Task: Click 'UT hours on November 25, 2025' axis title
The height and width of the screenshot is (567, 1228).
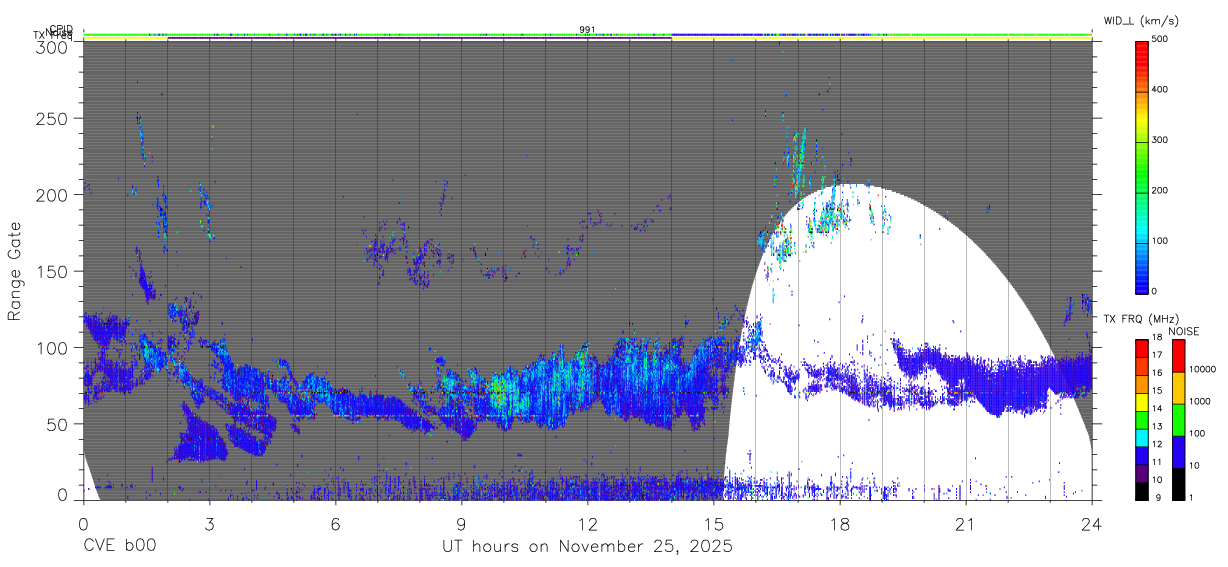Action: coord(587,547)
